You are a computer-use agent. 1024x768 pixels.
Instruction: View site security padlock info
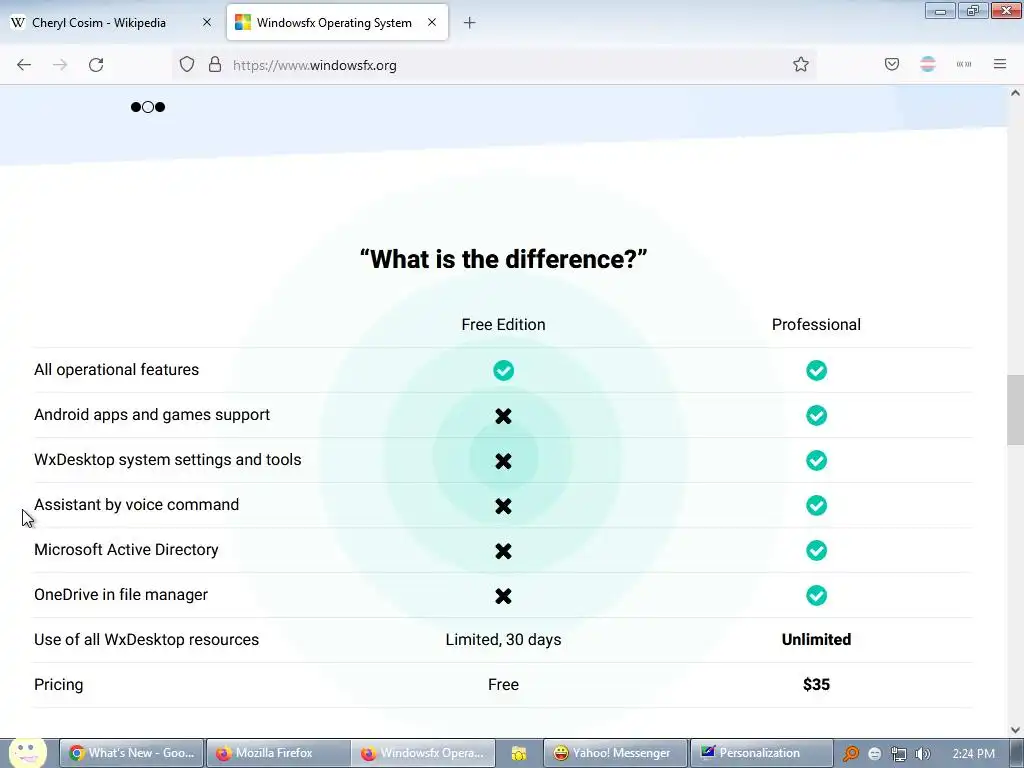tap(215, 65)
